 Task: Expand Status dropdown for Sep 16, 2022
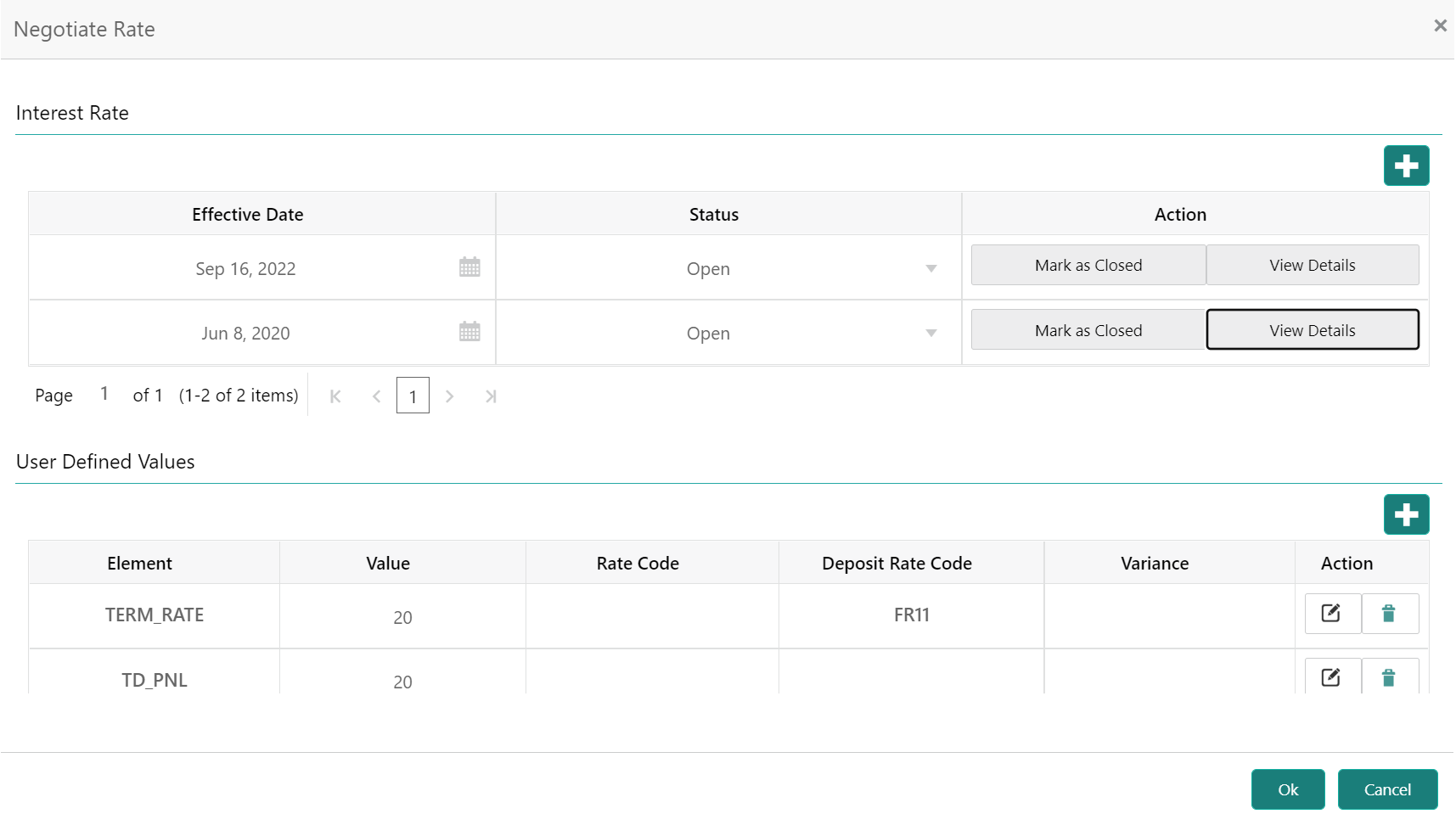coord(931,269)
